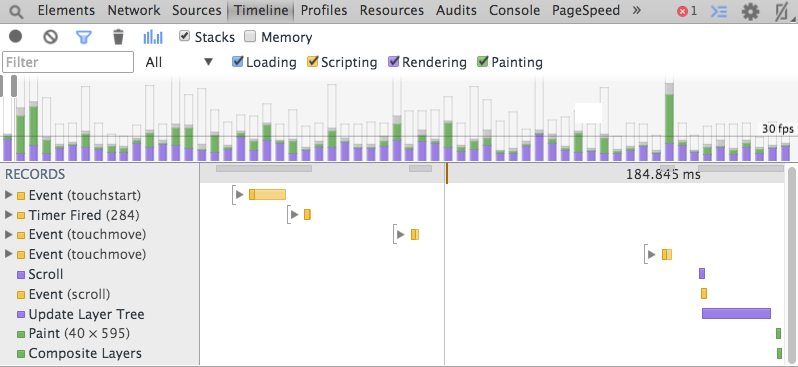Open DevTools settings gear icon
The width and height of the screenshot is (798, 367).
click(750, 11)
